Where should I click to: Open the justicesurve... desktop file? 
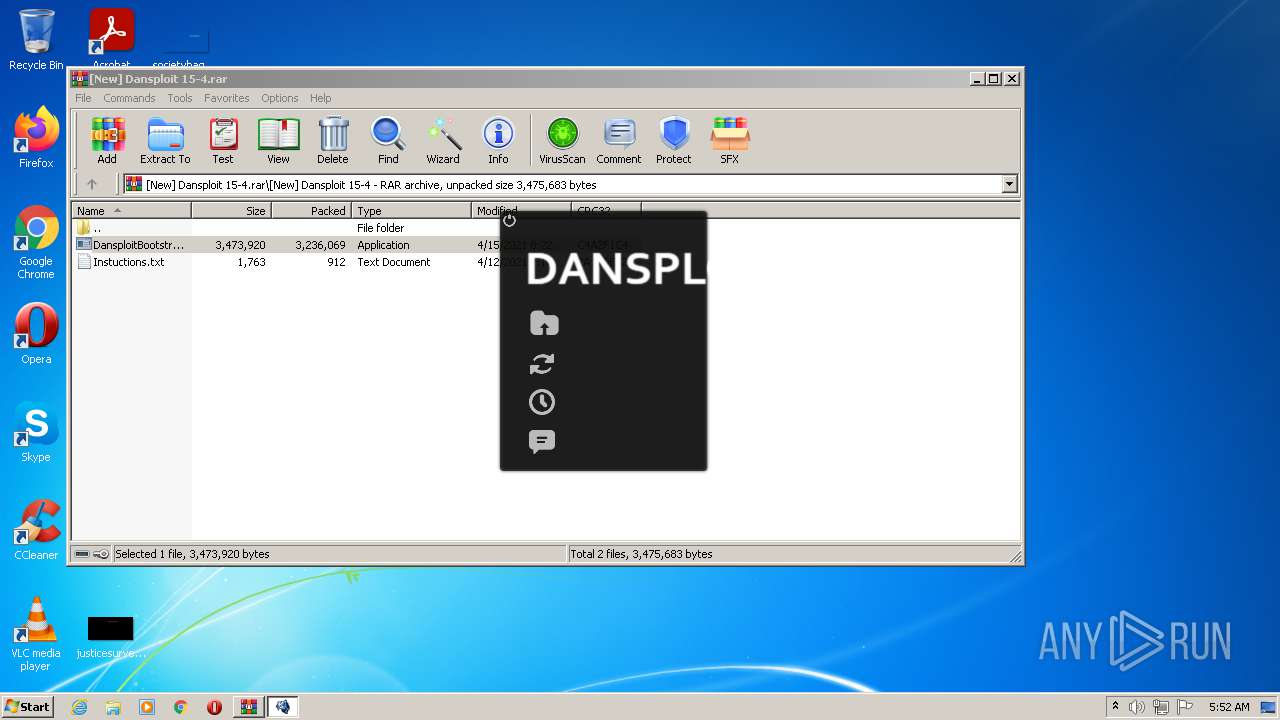click(x=110, y=637)
